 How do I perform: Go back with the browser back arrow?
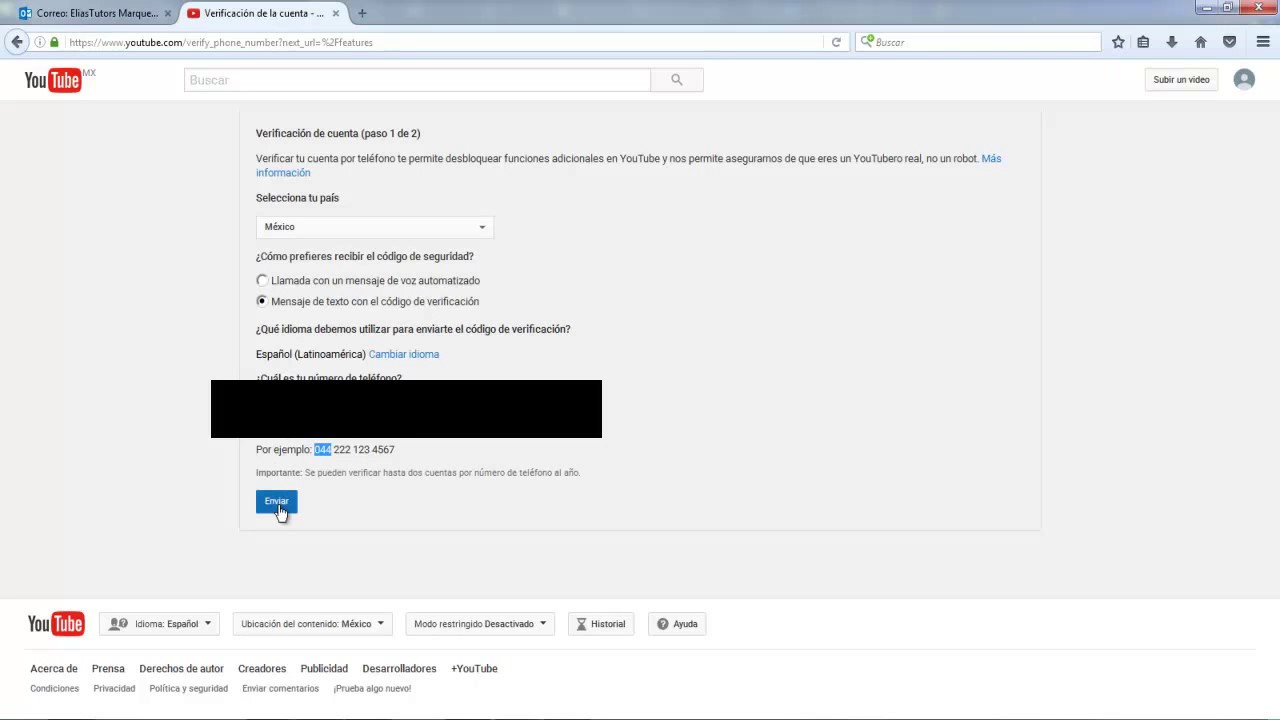16,42
